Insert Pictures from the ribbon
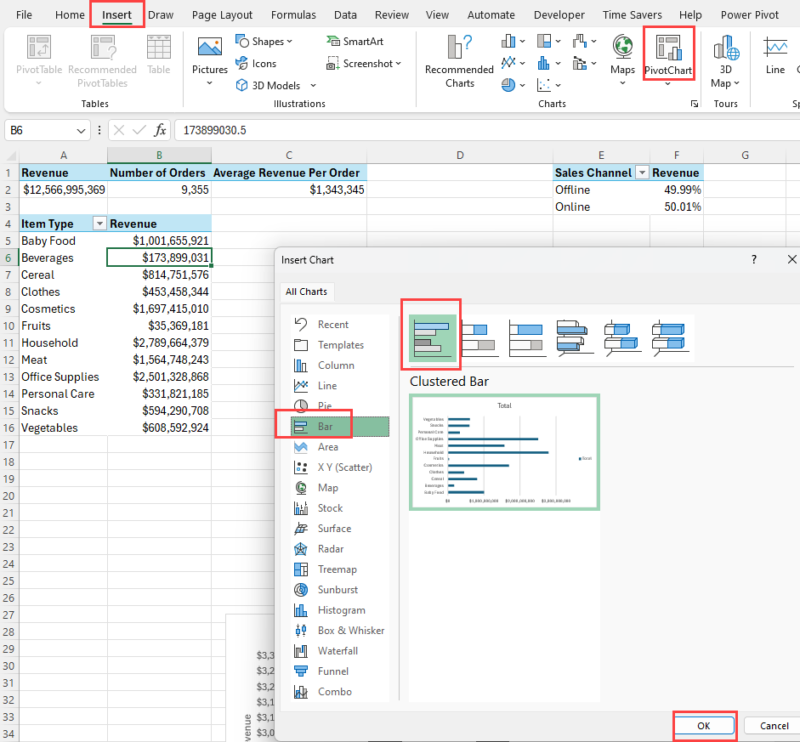Viewport: 800px width, 742px height. pyautogui.click(x=209, y=55)
